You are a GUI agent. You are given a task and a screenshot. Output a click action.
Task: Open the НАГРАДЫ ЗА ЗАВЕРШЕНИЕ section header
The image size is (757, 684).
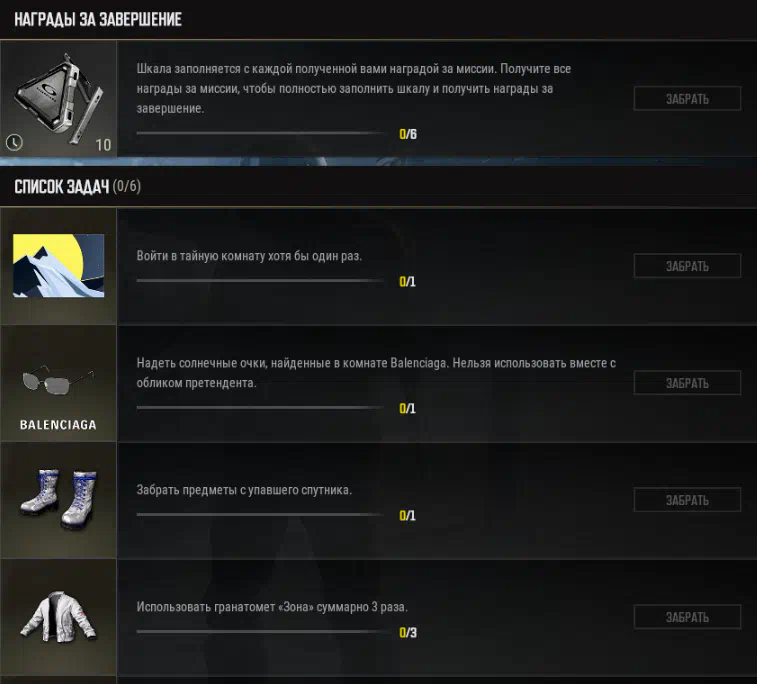coord(98,19)
